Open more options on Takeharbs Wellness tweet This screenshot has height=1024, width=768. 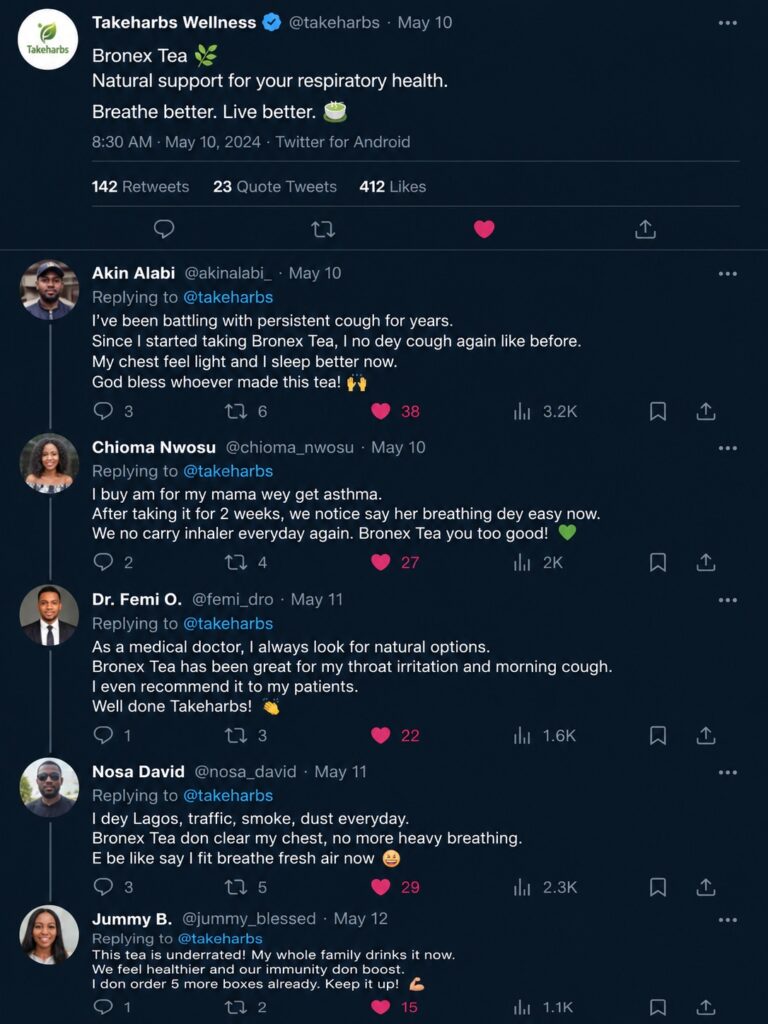[x=728, y=23]
